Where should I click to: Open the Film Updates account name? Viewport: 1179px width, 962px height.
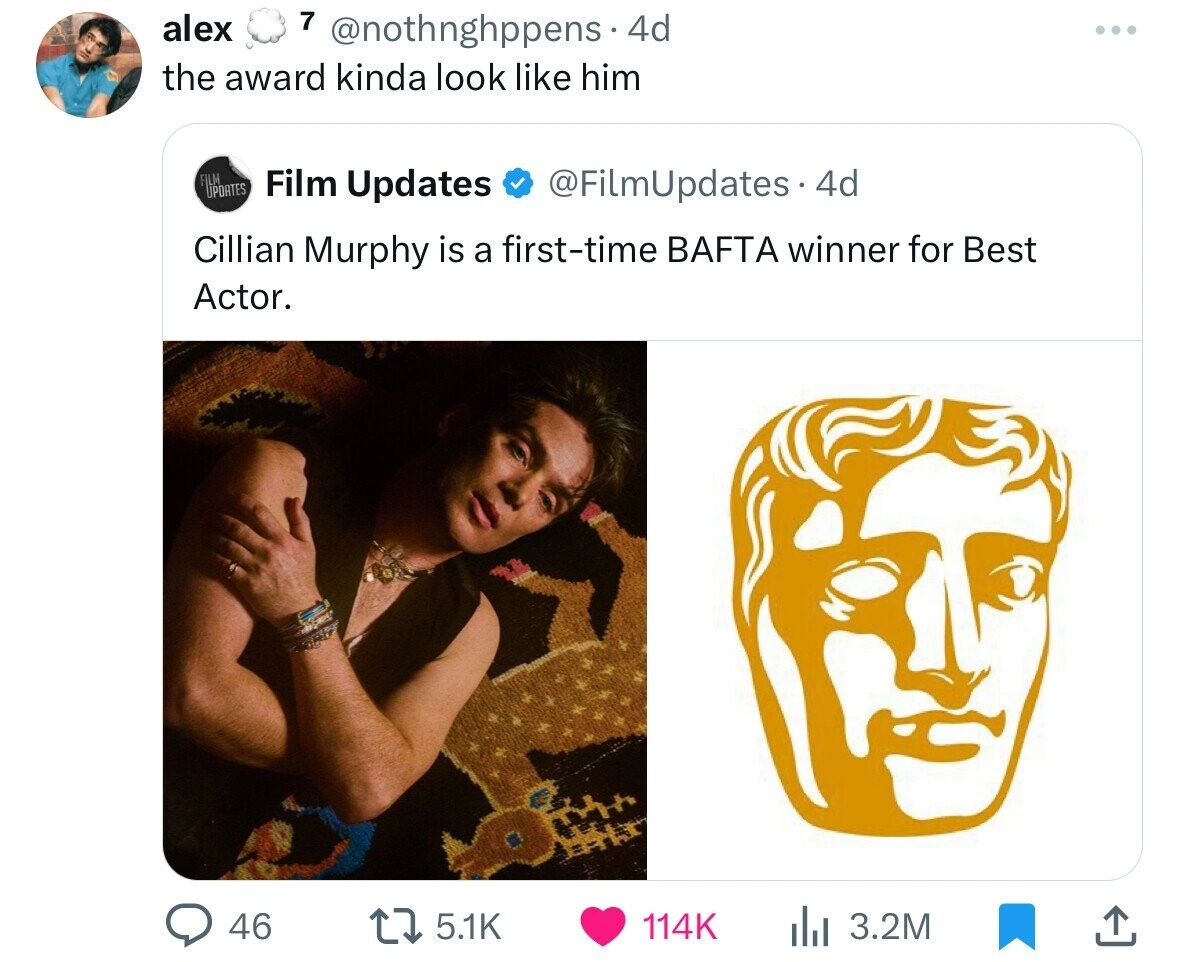click(378, 184)
